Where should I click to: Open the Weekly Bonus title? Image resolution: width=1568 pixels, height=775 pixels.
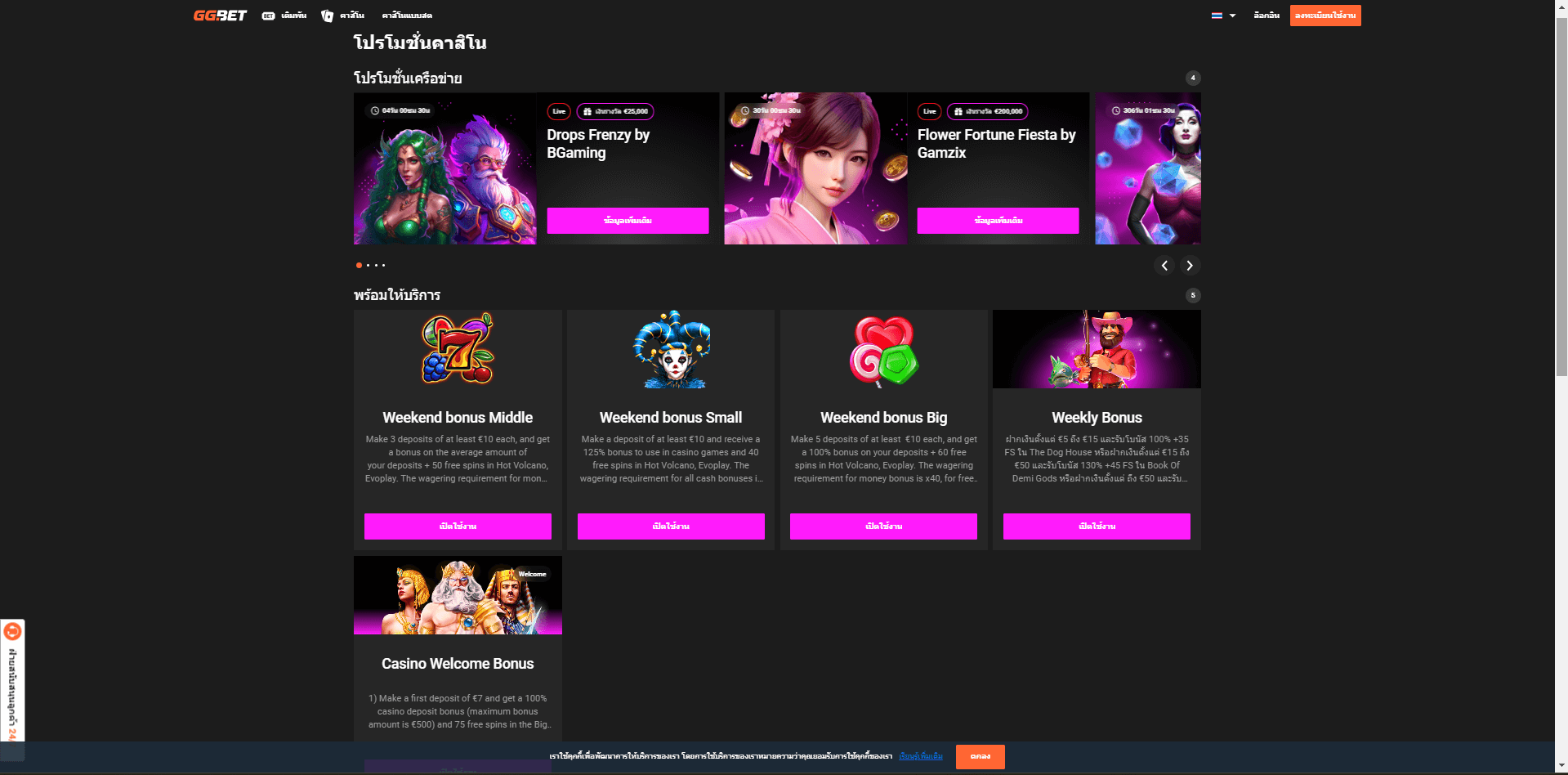click(1097, 418)
